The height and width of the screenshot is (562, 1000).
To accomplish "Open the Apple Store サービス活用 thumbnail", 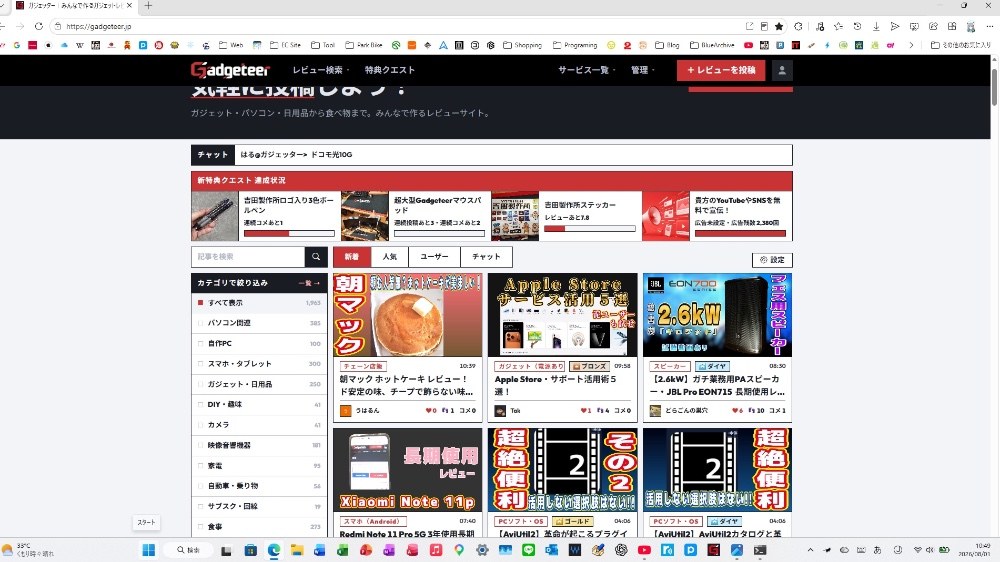I will tap(562, 314).
